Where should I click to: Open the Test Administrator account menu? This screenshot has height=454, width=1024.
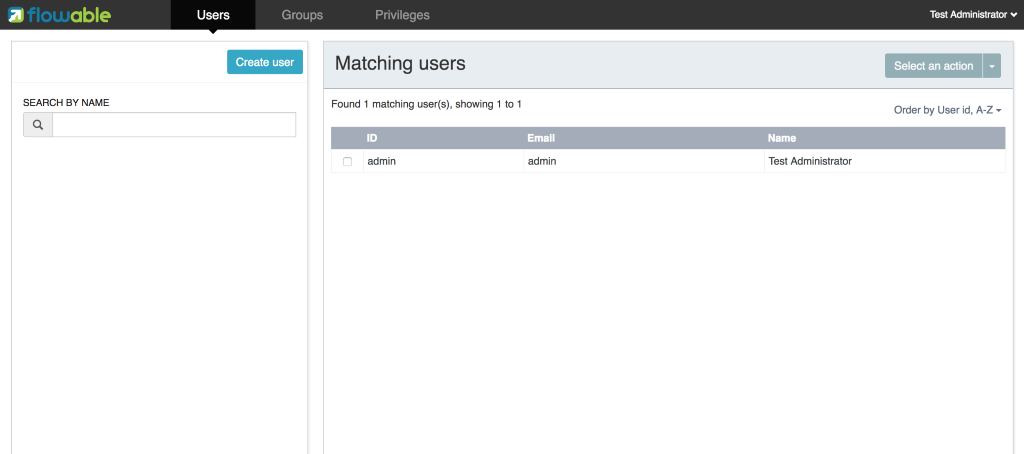click(x=973, y=15)
